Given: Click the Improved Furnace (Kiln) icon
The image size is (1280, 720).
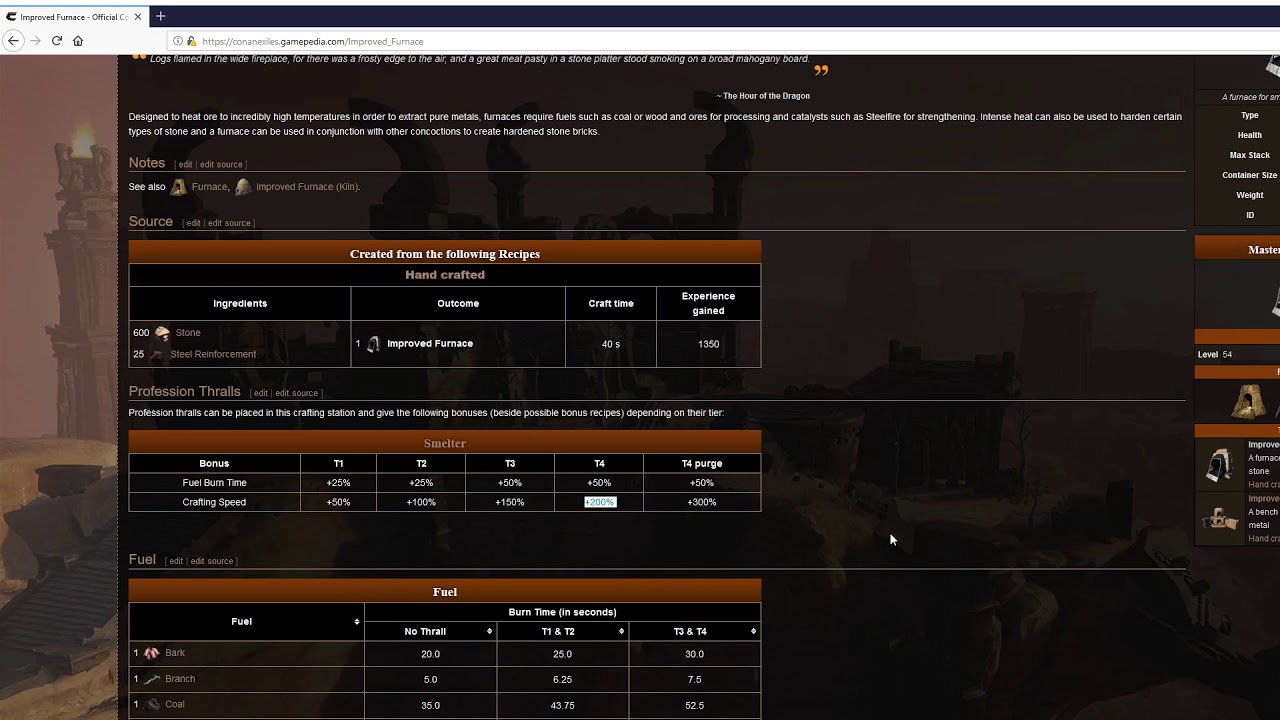Looking at the screenshot, I should (x=243, y=187).
